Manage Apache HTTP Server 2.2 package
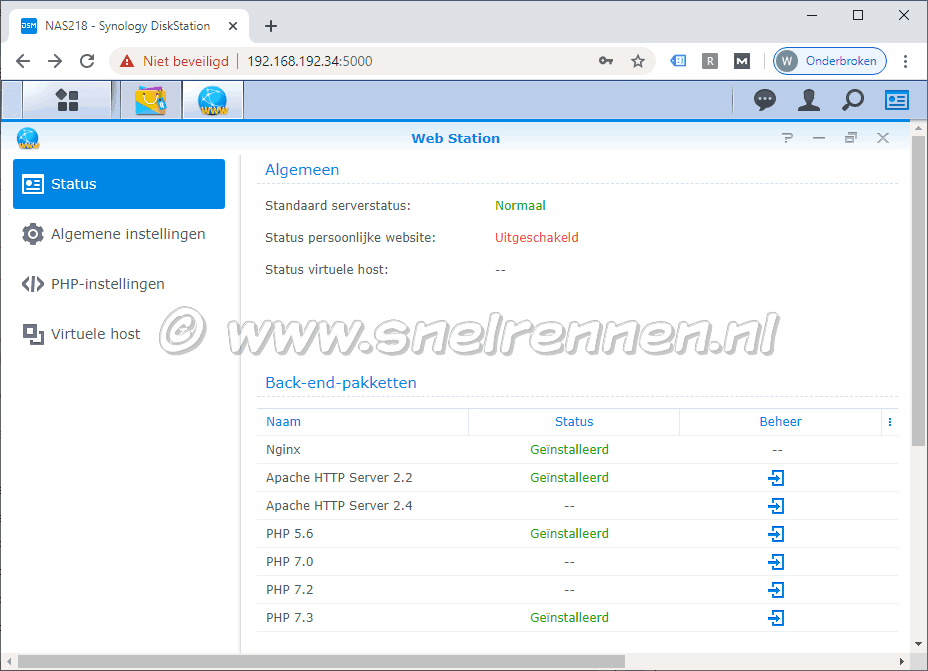The height and width of the screenshot is (671, 928). 776,478
